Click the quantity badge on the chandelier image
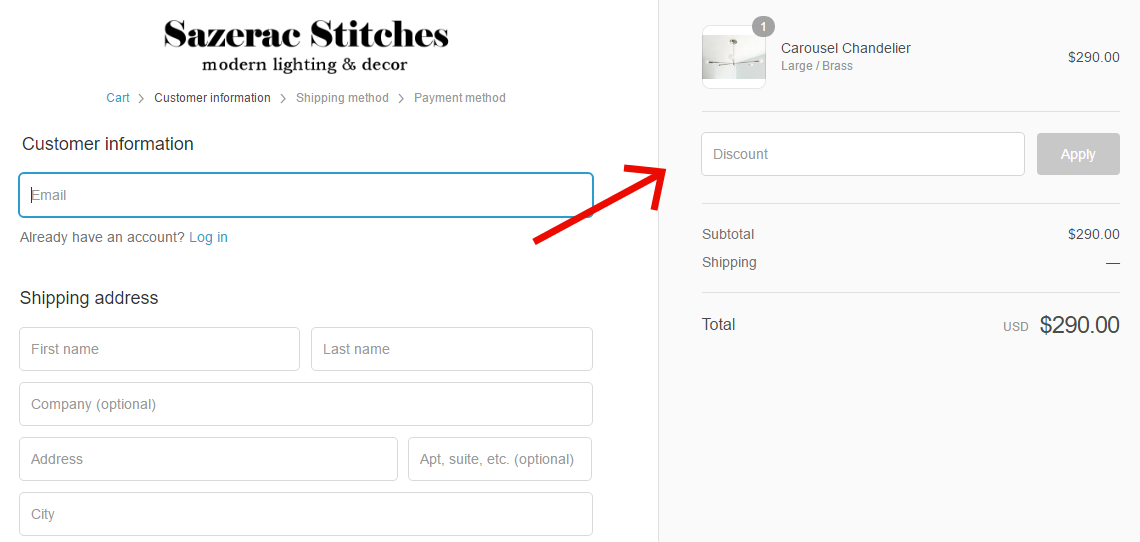Screen dimensions: 1140x542 tap(763, 27)
